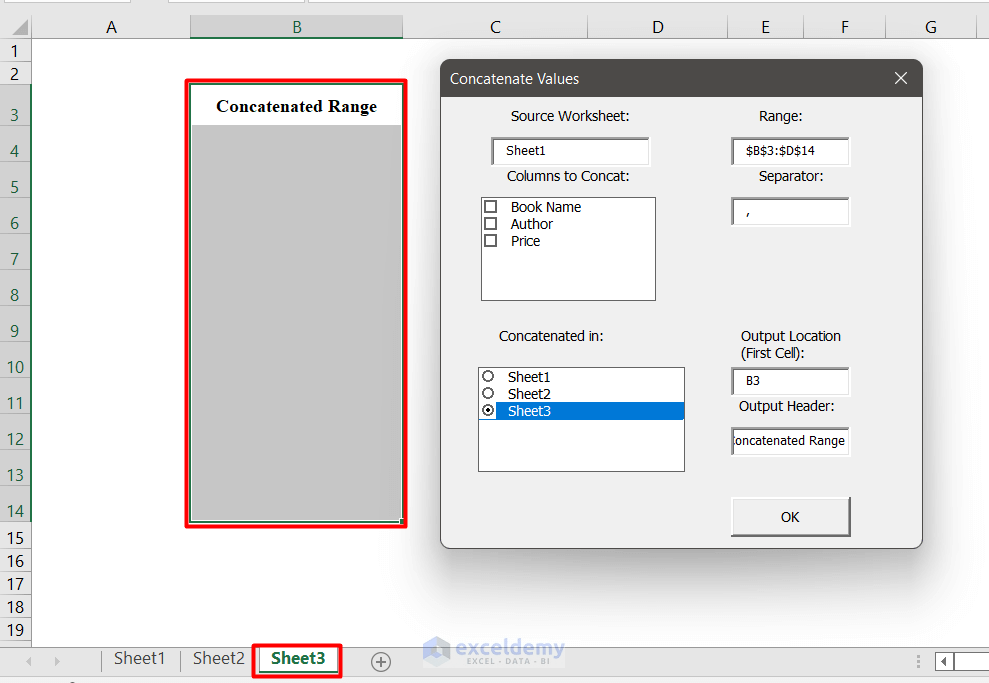The width and height of the screenshot is (989, 683).
Task: Edit the Range field containing $B$3:$D$14
Action: pyautogui.click(x=790, y=151)
